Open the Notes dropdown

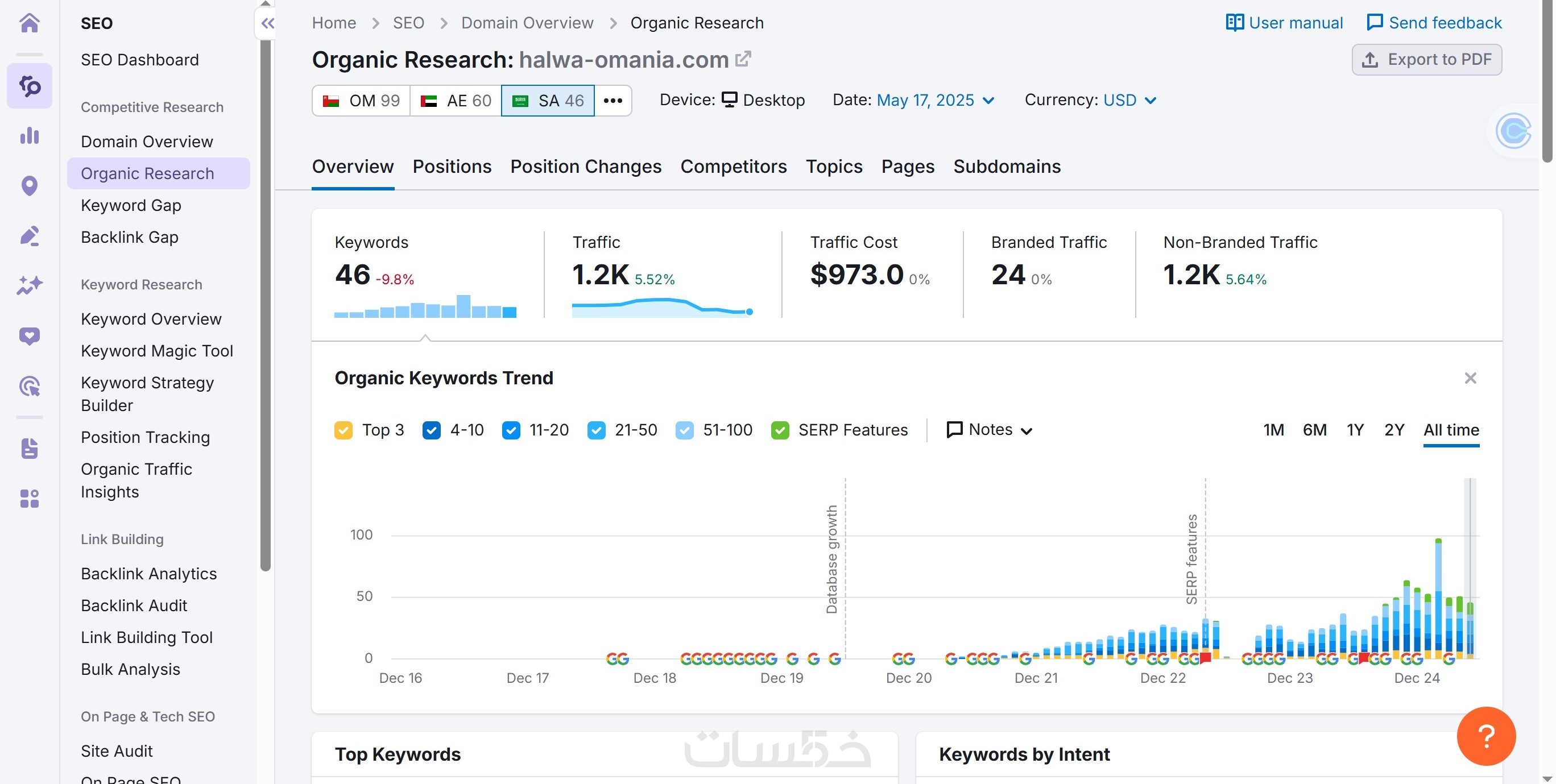pyautogui.click(x=989, y=429)
